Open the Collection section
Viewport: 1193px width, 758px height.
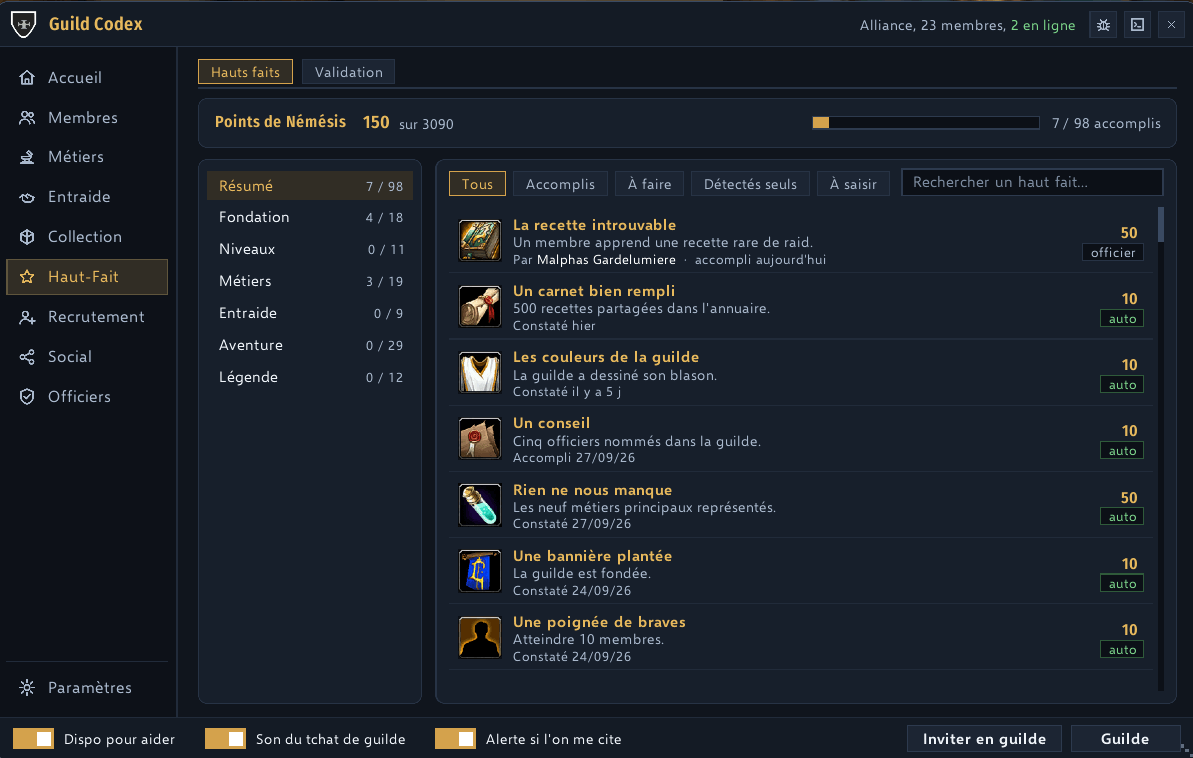click(x=87, y=237)
